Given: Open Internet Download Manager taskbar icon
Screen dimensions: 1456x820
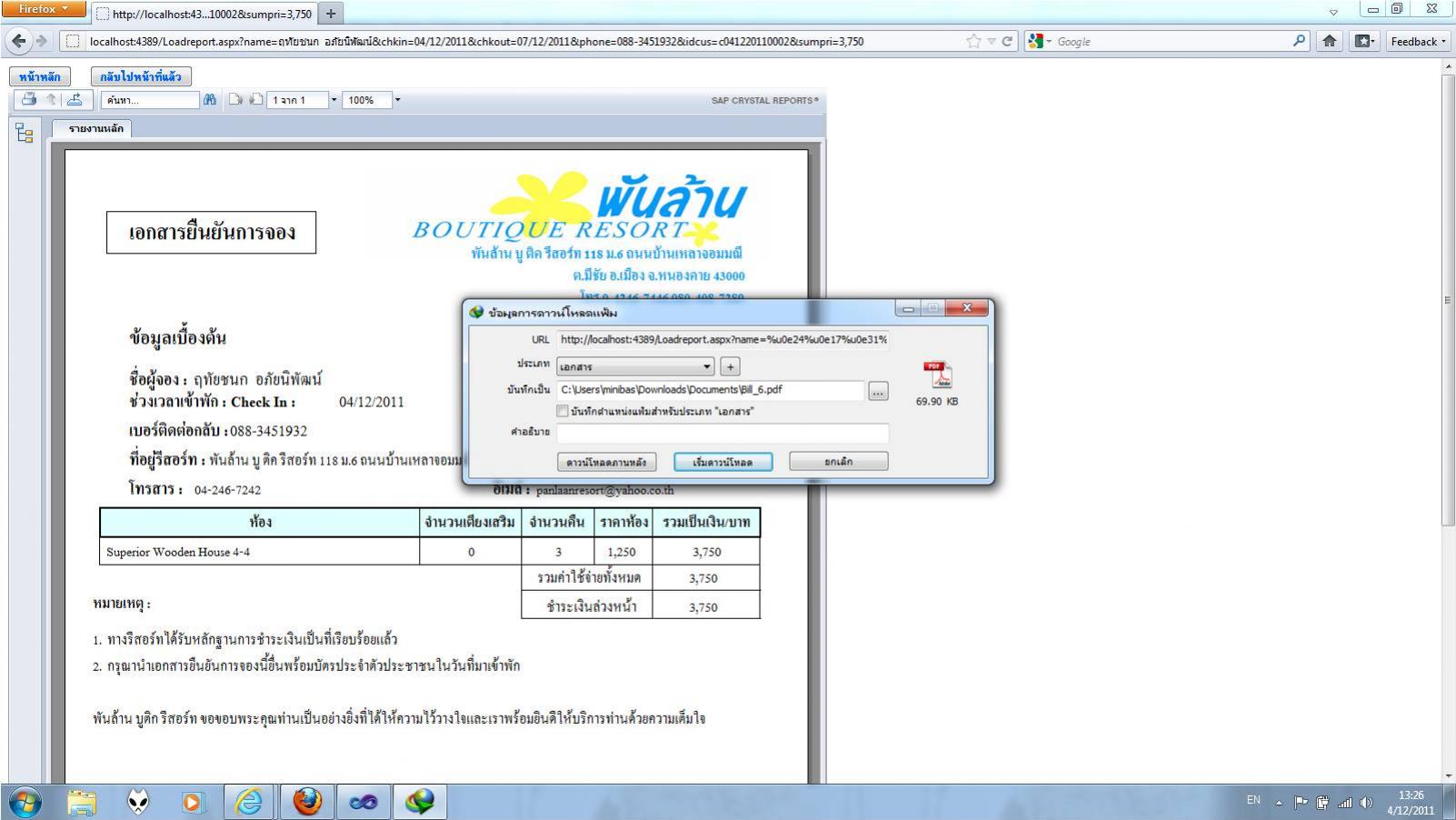Looking at the screenshot, I should [x=420, y=802].
